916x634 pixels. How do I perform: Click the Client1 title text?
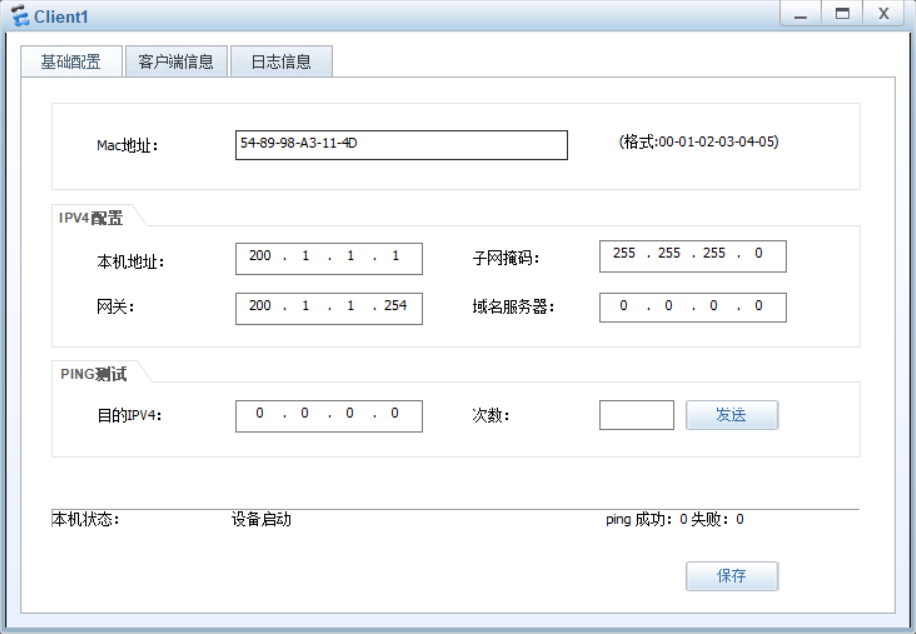(x=61, y=17)
